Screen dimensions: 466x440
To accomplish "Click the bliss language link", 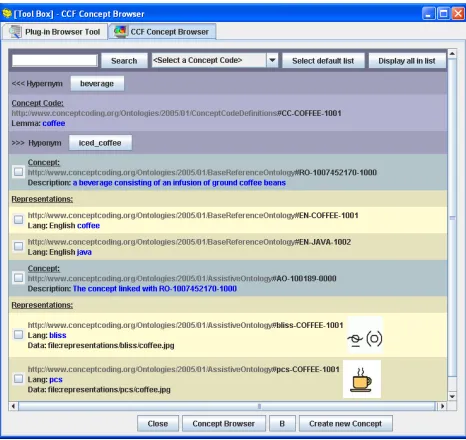I will click(x=58, y=335).
